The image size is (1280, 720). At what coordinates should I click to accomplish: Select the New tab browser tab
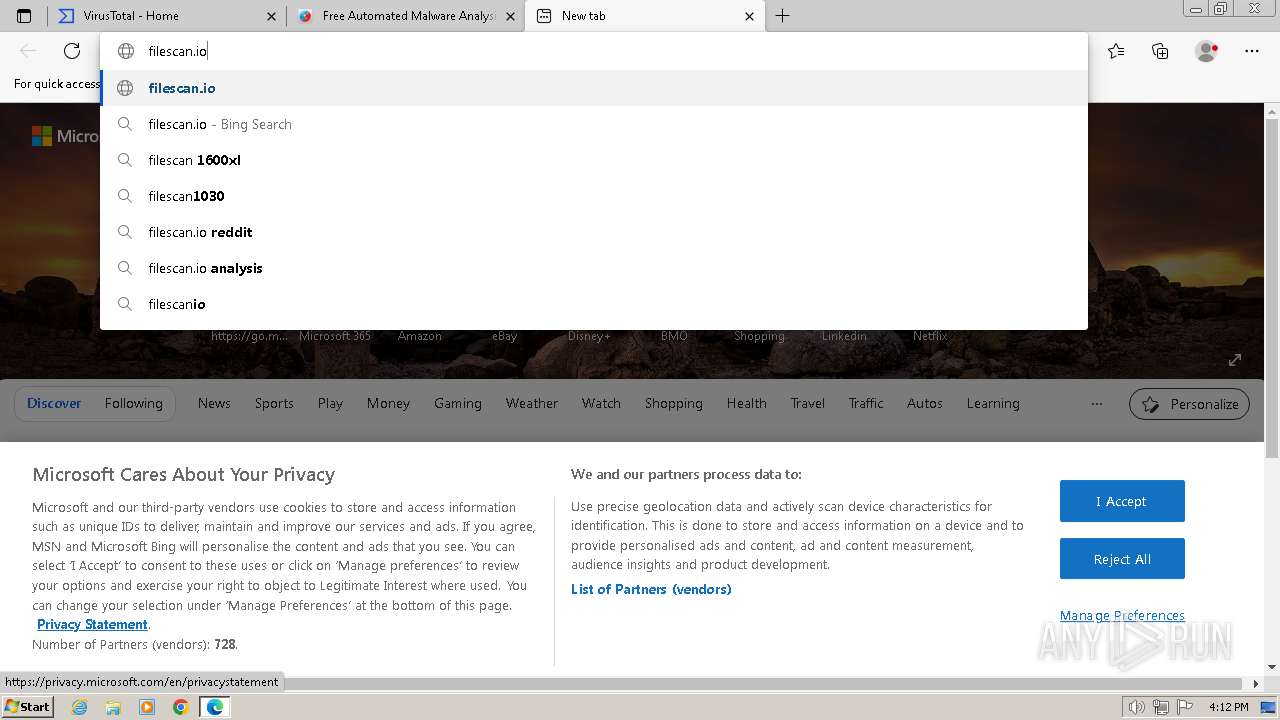[x=645, y=16]
